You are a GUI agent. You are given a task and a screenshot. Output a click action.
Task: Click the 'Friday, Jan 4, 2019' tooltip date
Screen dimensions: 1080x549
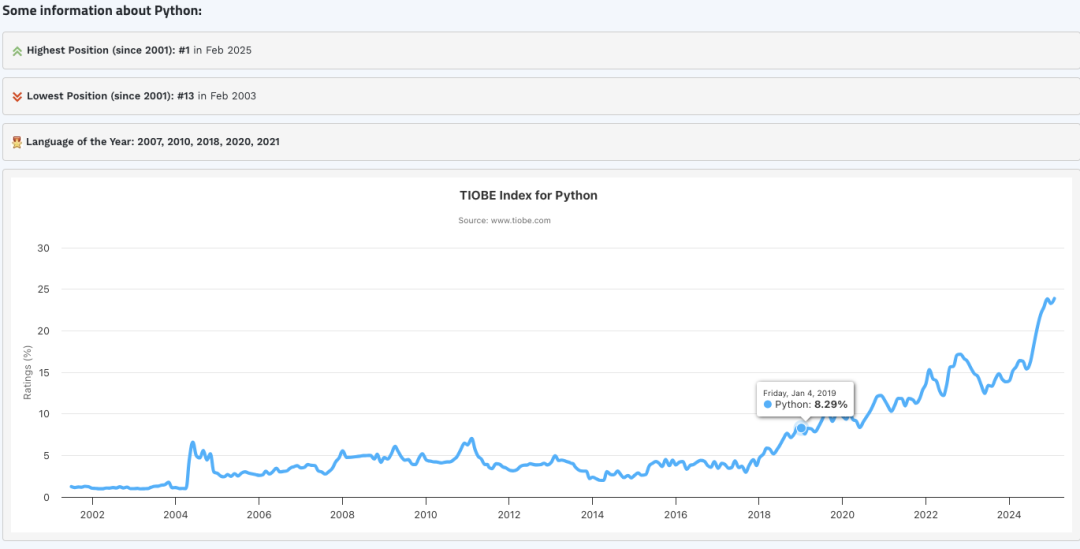(800, 393)
